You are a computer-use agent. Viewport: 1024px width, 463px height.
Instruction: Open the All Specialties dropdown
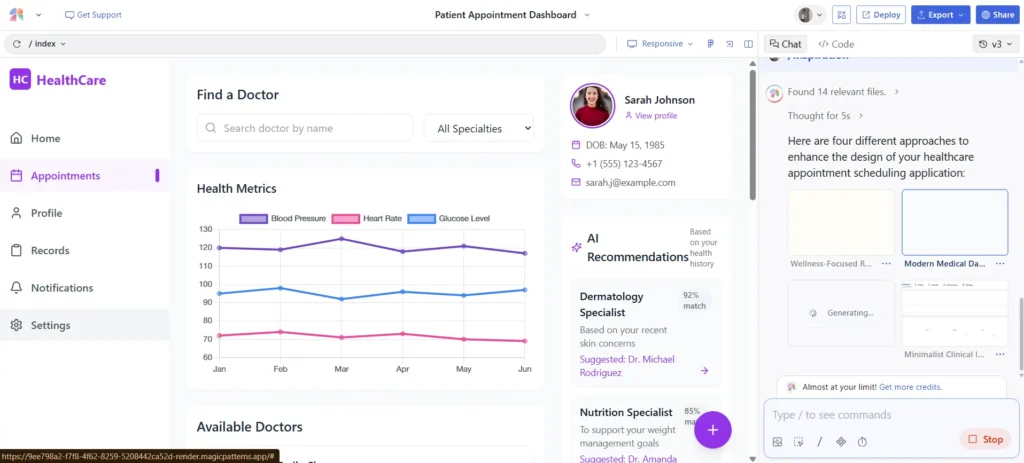(x=479, y=128)
